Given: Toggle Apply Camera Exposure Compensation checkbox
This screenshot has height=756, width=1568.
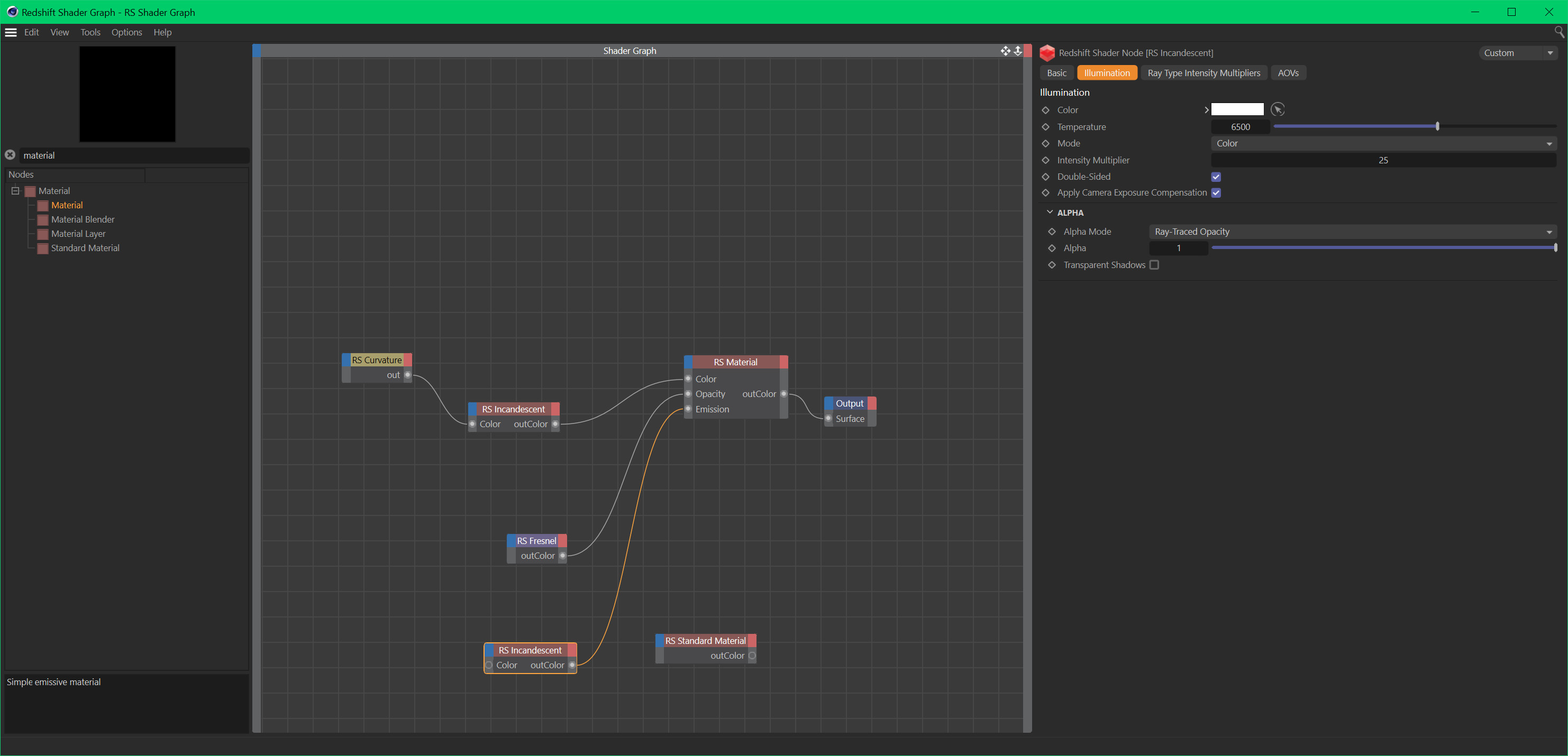Looking at the screenshot, I should (1216, 193).
